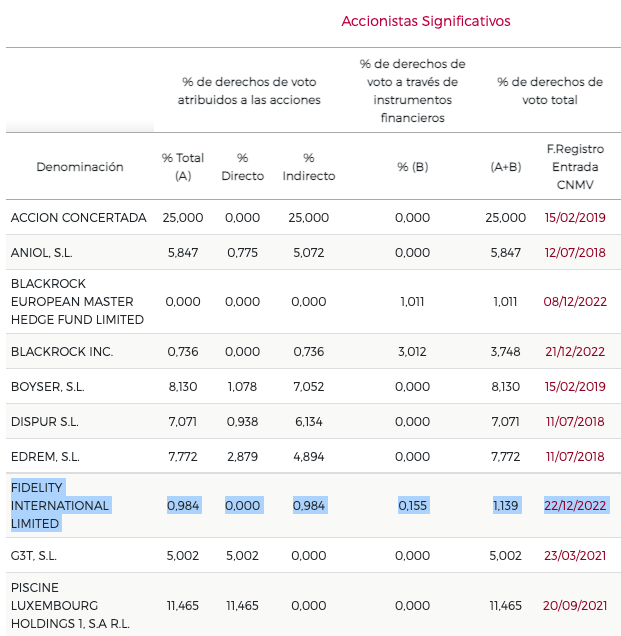Open the 23/03/2021 date for G3T
Image resolution: width=621 pixels, height=636 pixels.
tap(575, 556)
